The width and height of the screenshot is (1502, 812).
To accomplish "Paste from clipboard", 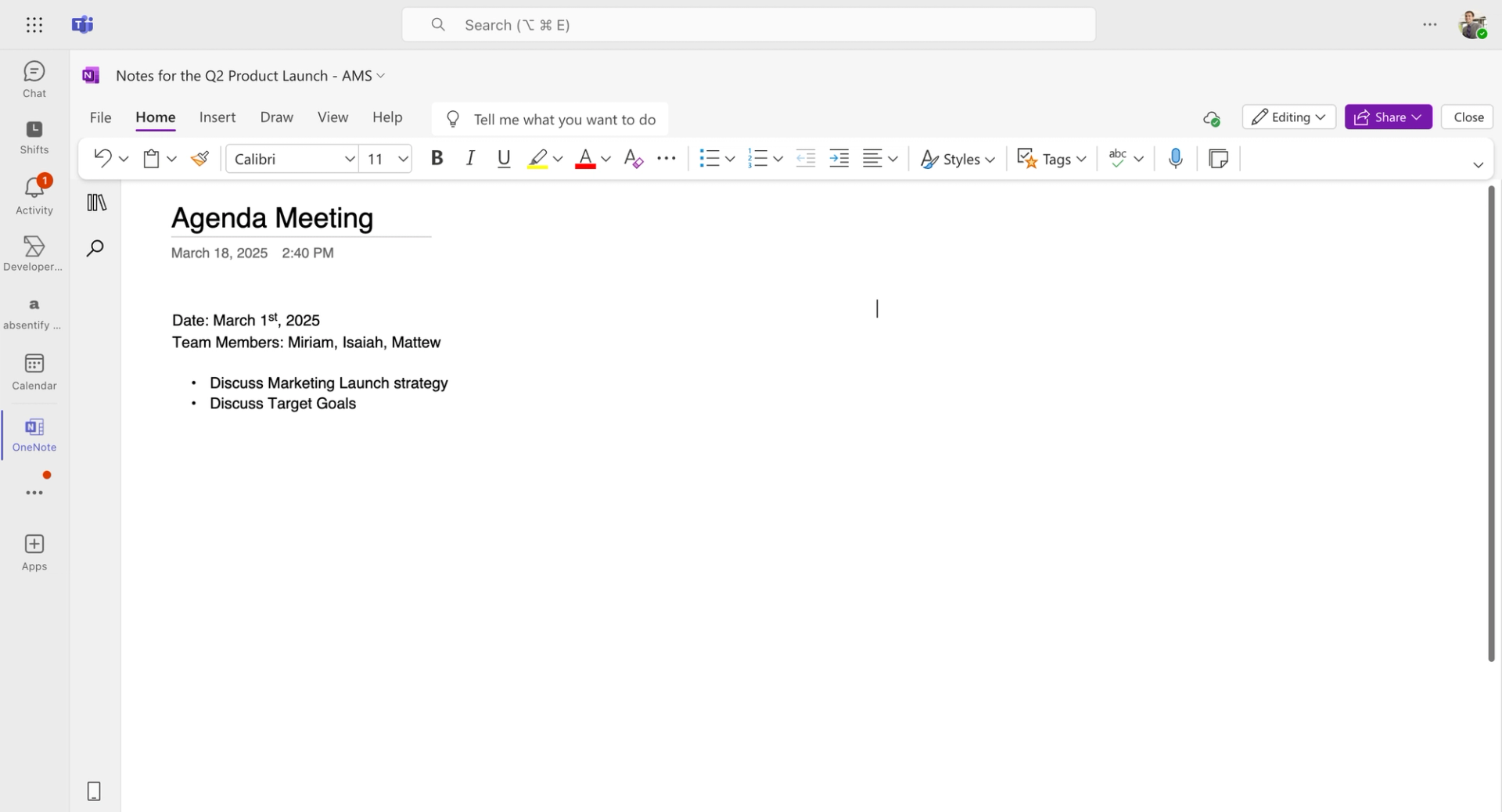I will click(x=152, y=159).
